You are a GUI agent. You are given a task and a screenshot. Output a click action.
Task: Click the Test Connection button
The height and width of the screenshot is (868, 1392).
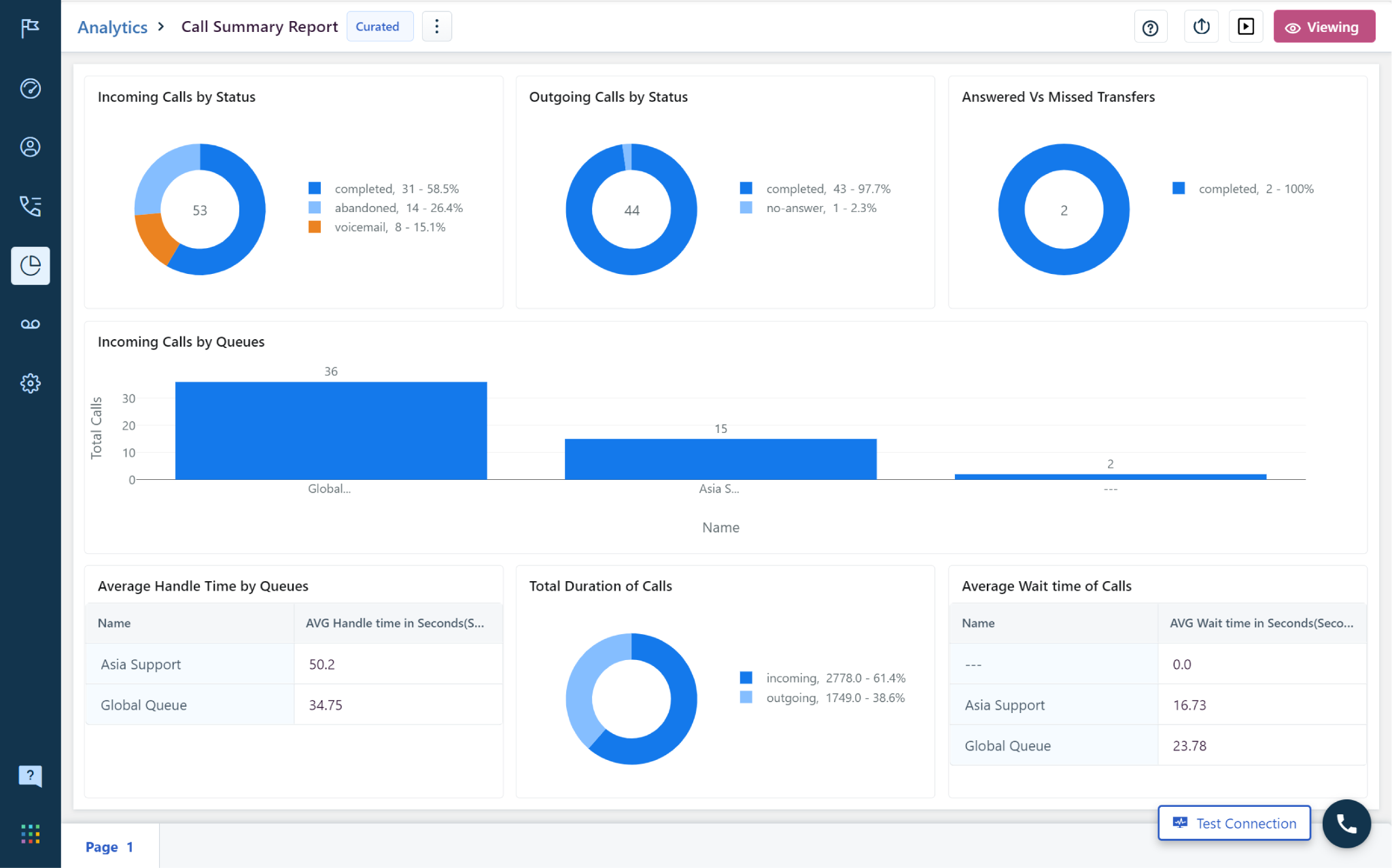tap(1234, 823)
